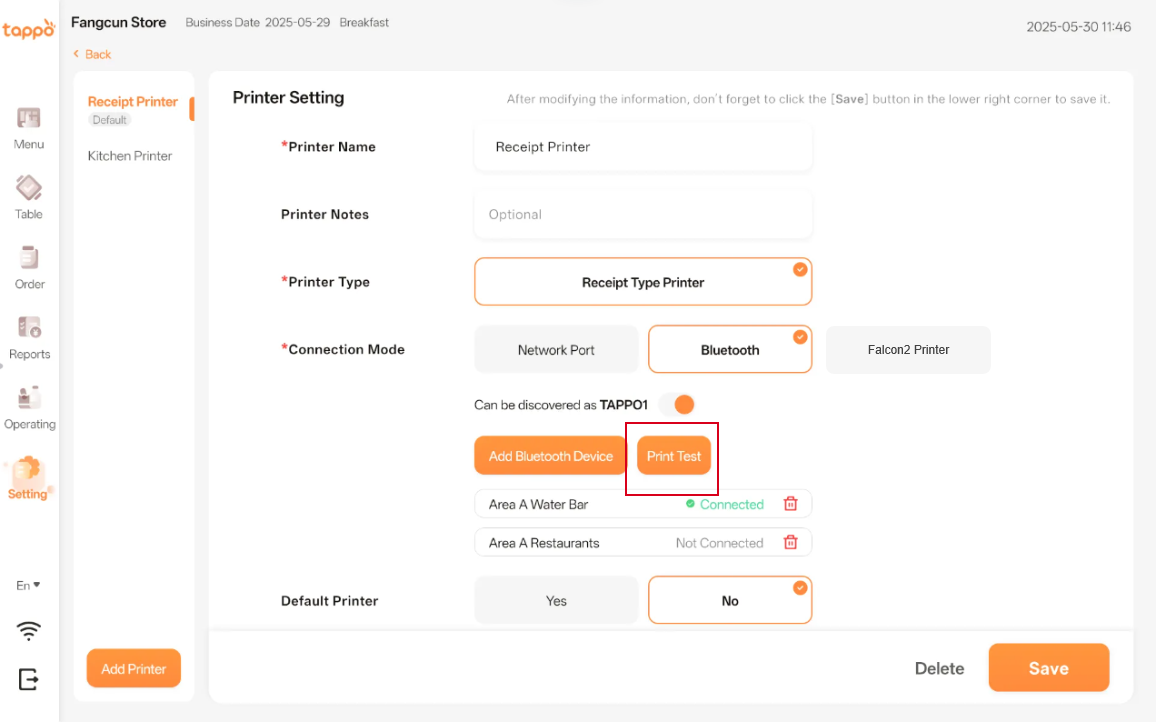Click the logout exit icon
This screenshot has height=722, width=1156.
[x=29, y=679]
